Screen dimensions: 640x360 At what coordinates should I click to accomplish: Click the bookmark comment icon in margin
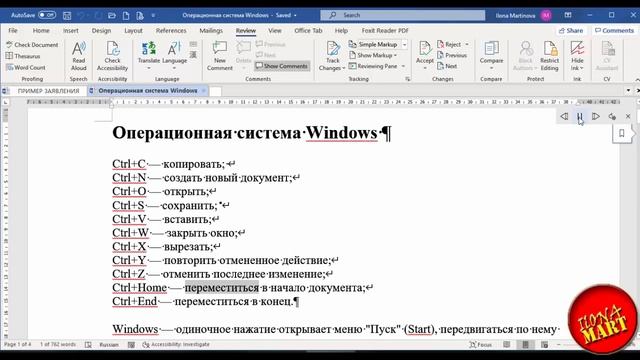tap(622, 133)
